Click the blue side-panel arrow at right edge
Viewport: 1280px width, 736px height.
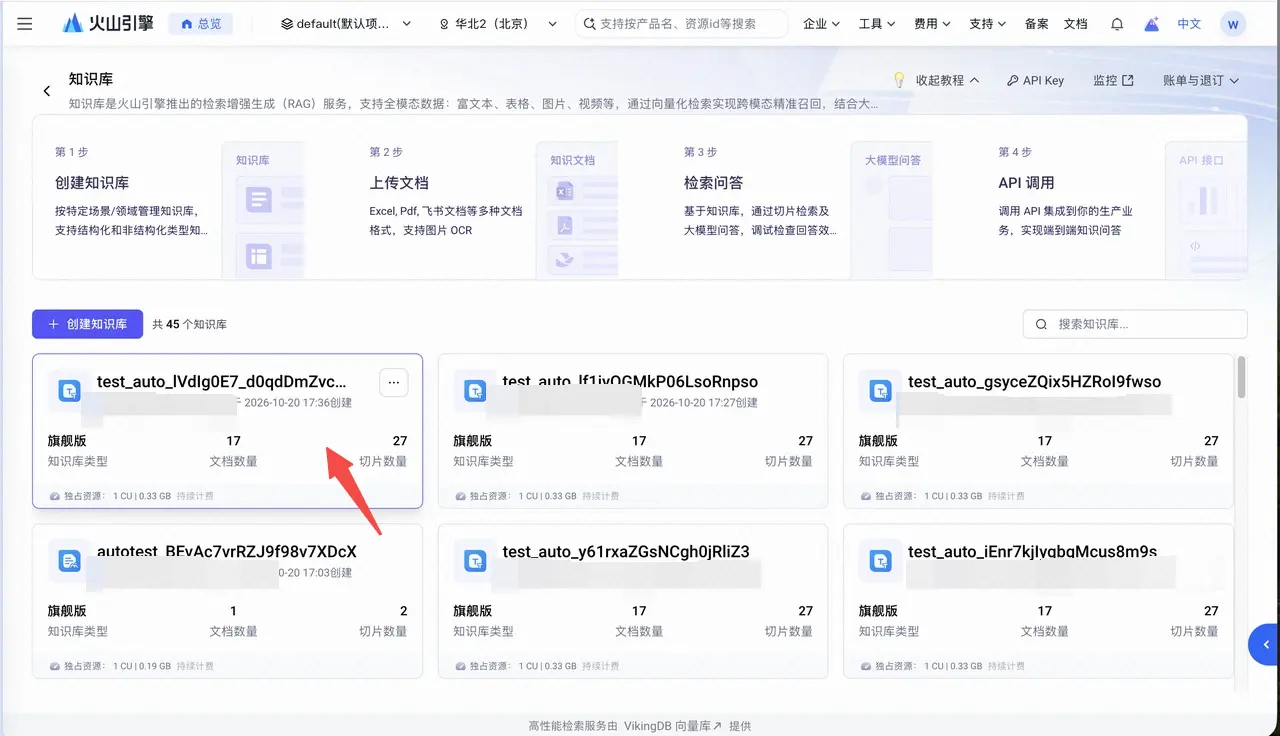pos(1265,645)
